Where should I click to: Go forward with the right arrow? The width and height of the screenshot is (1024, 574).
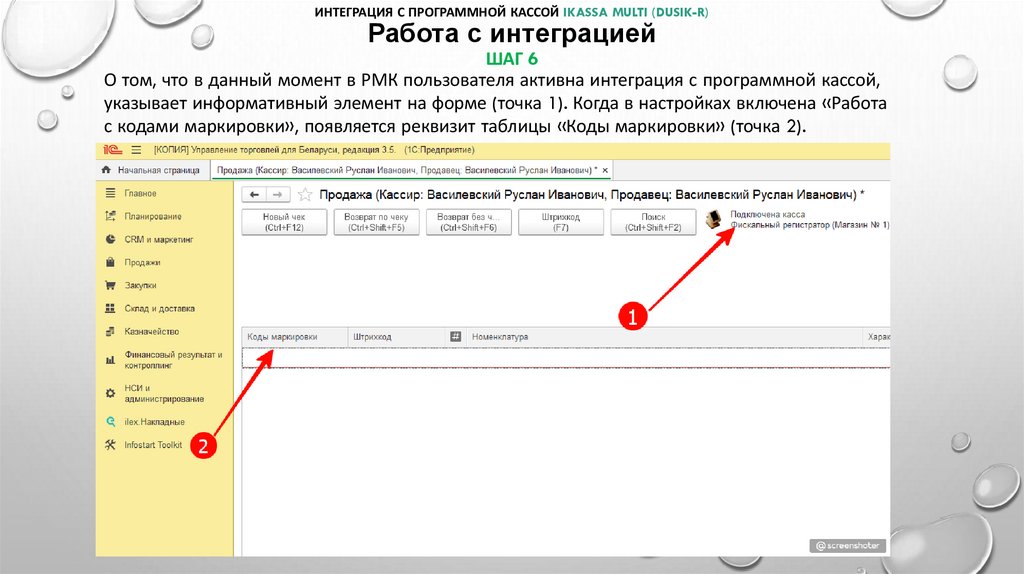(278, 195)
